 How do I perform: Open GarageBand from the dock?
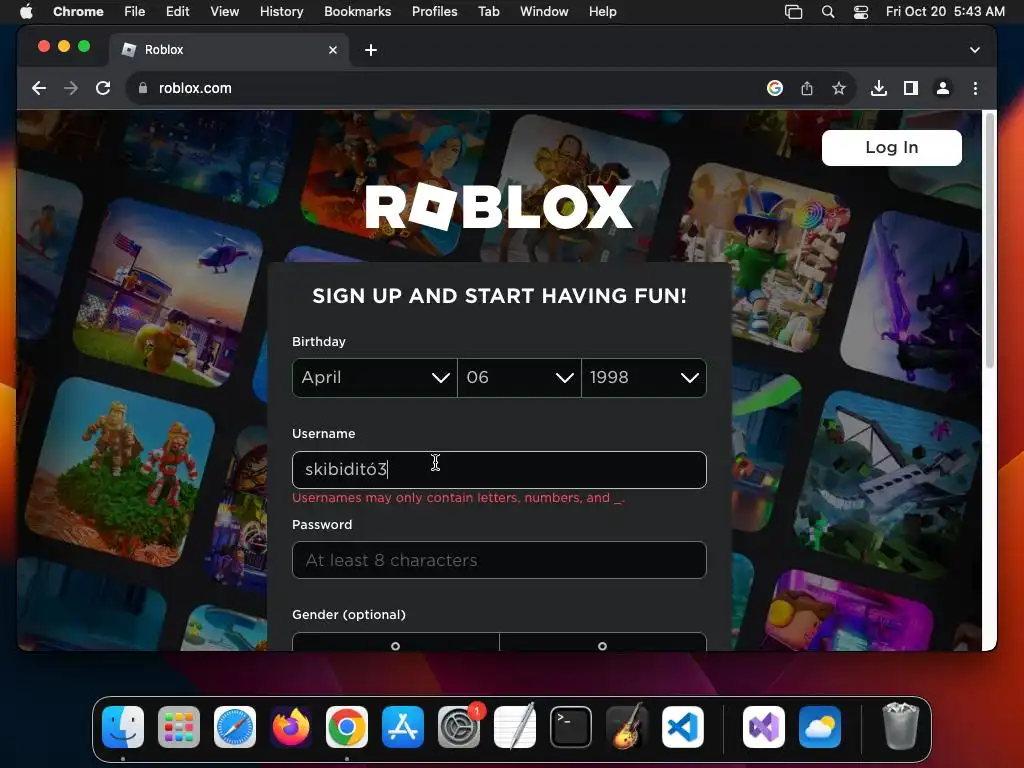[x=627, y=727]
